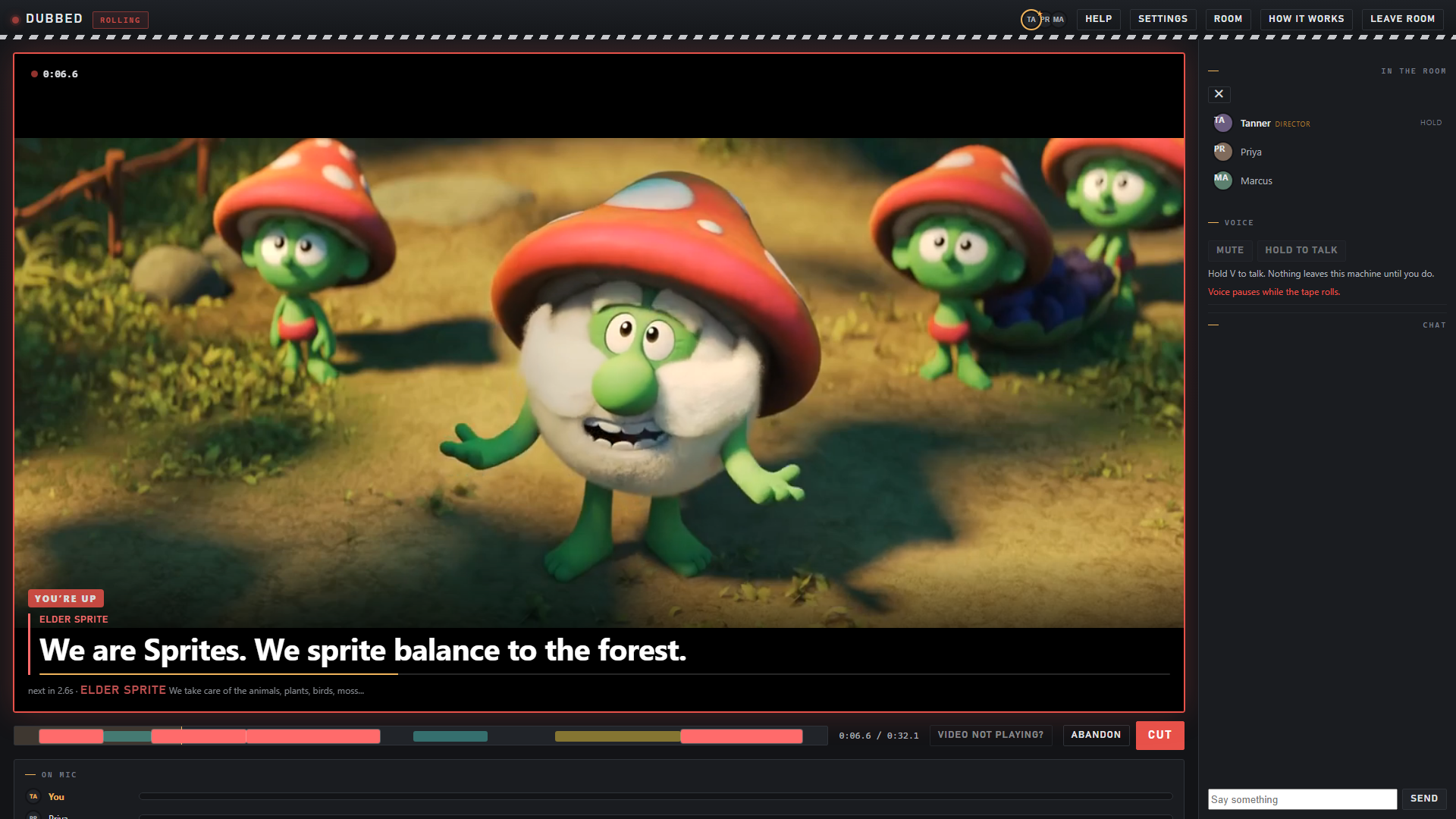Click the ELDER SPRITE character label
The width and height of the screenshot is (1456, 819).
point(74,620)
